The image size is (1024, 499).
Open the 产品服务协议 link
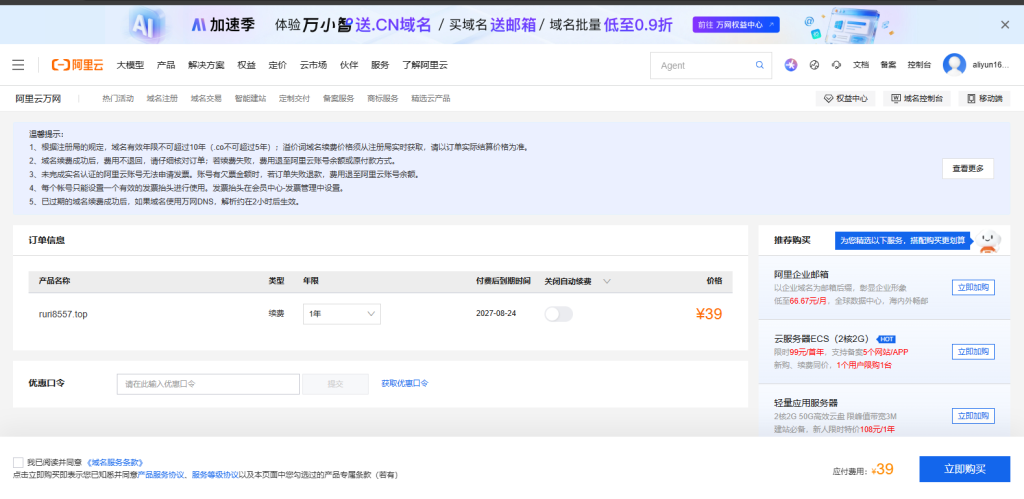pyautogui.click(x=161, y=475)
